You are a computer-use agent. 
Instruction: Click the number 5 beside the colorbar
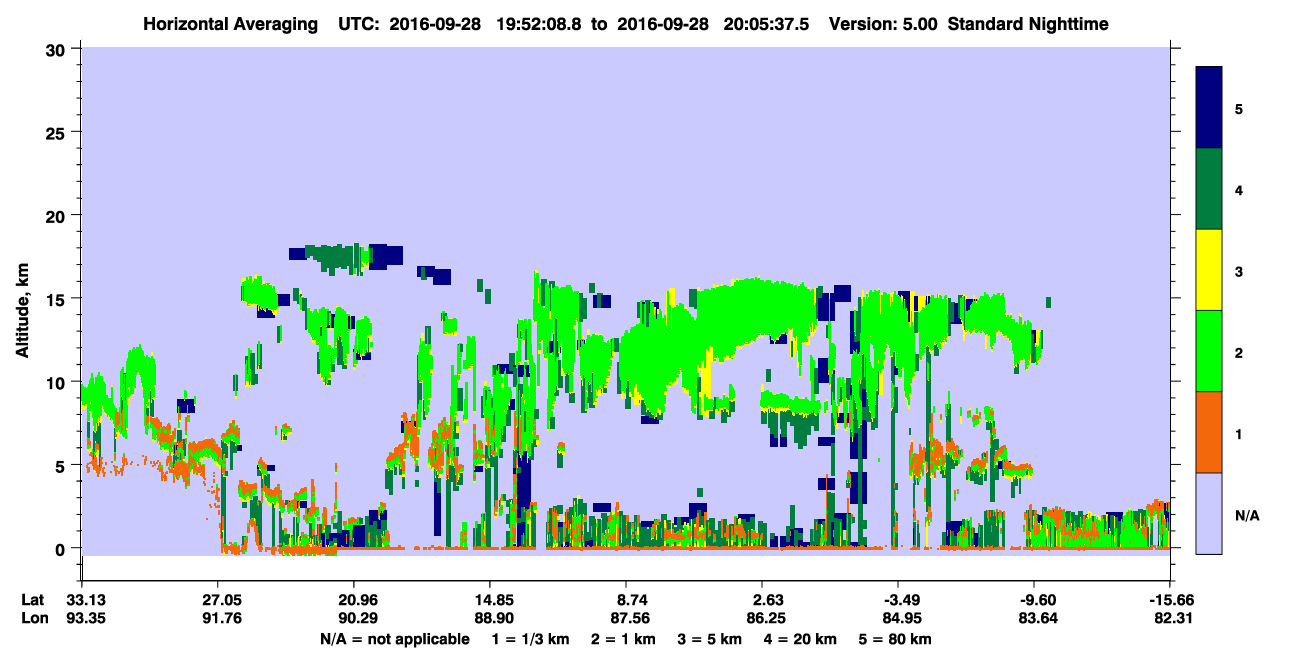coord(1238,109)
